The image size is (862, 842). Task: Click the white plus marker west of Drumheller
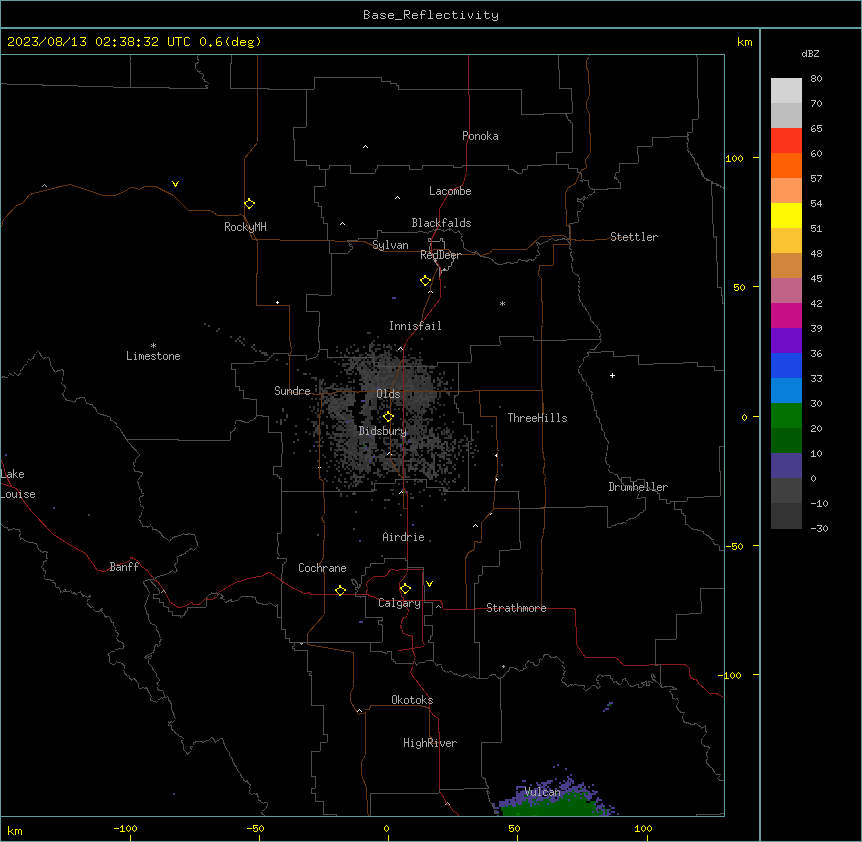tap(612, 375)
